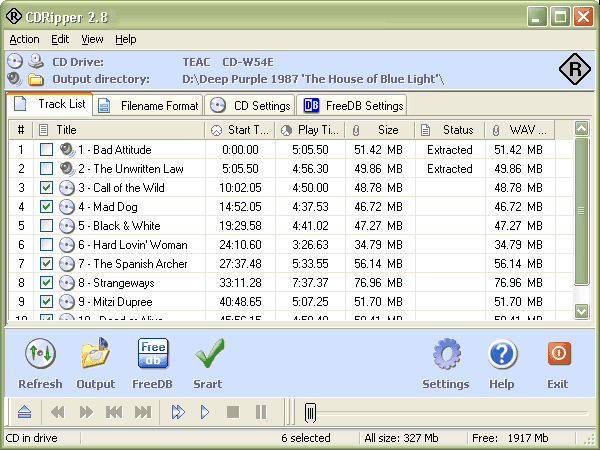Open the Action menu
This screenshot has width=600, height=450.
pos(24,39)
